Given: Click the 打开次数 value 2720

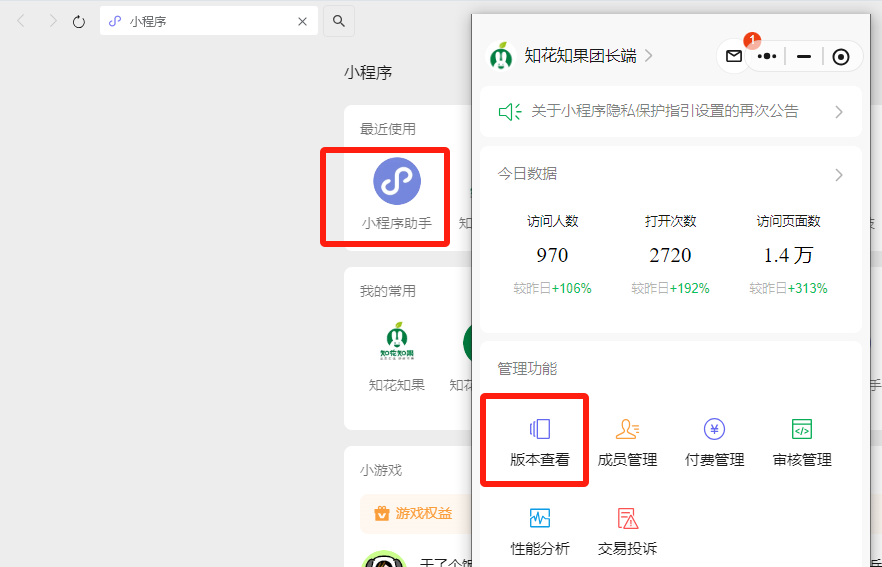Looking at the screenshot, I should [x=670, y=255].
